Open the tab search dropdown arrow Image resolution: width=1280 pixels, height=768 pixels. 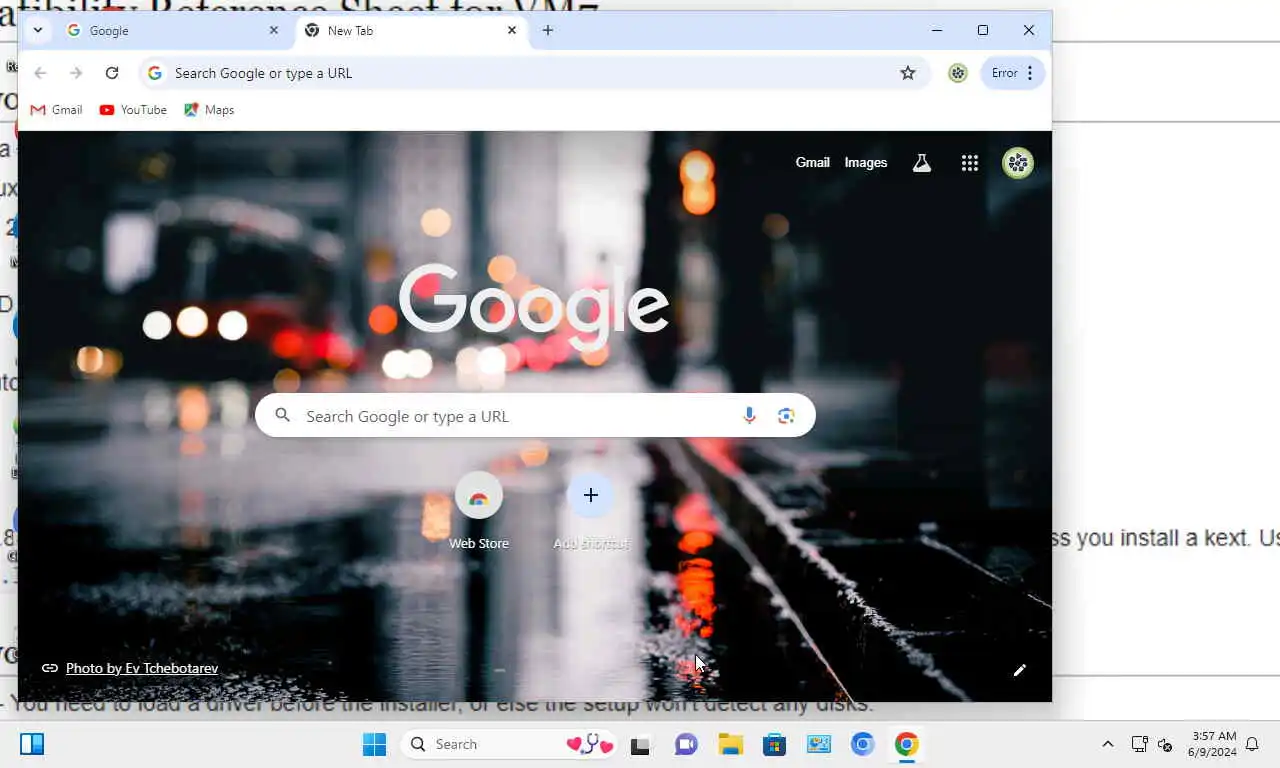[x=37, y=31]
